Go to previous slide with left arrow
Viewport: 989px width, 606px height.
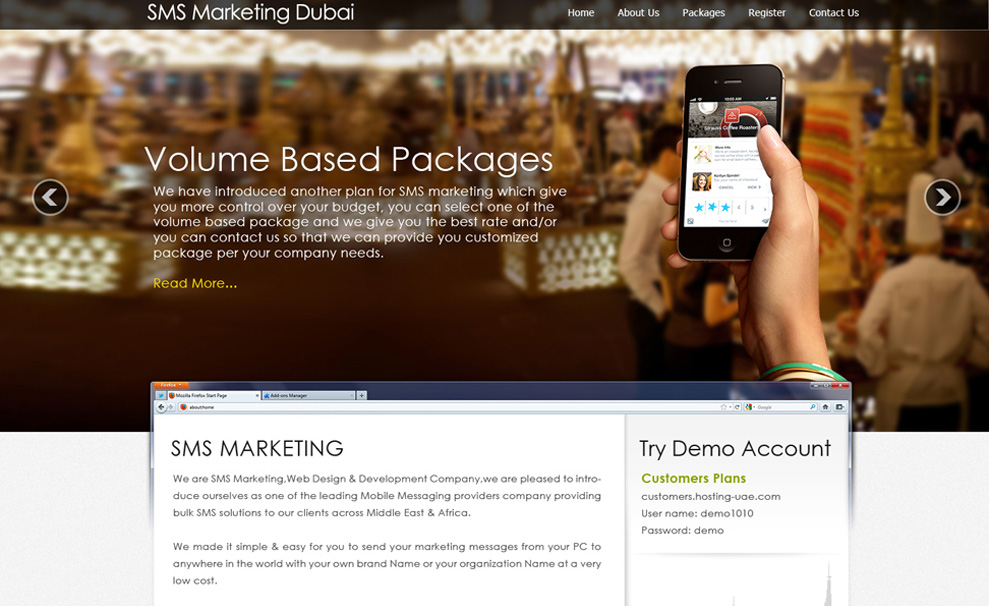50,197
